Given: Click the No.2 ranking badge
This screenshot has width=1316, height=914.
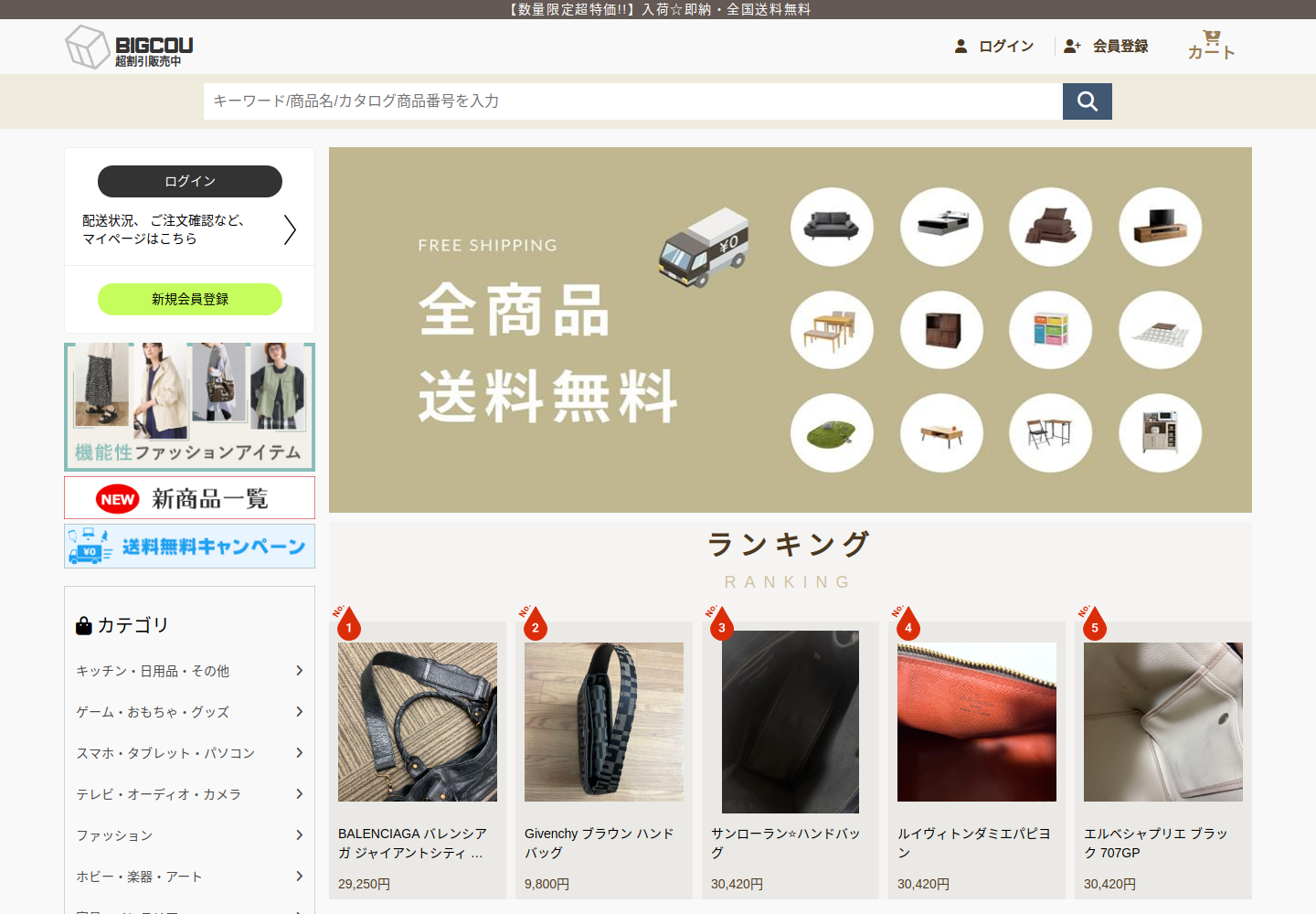Looking at the screenshot, I should pos(534,622).
